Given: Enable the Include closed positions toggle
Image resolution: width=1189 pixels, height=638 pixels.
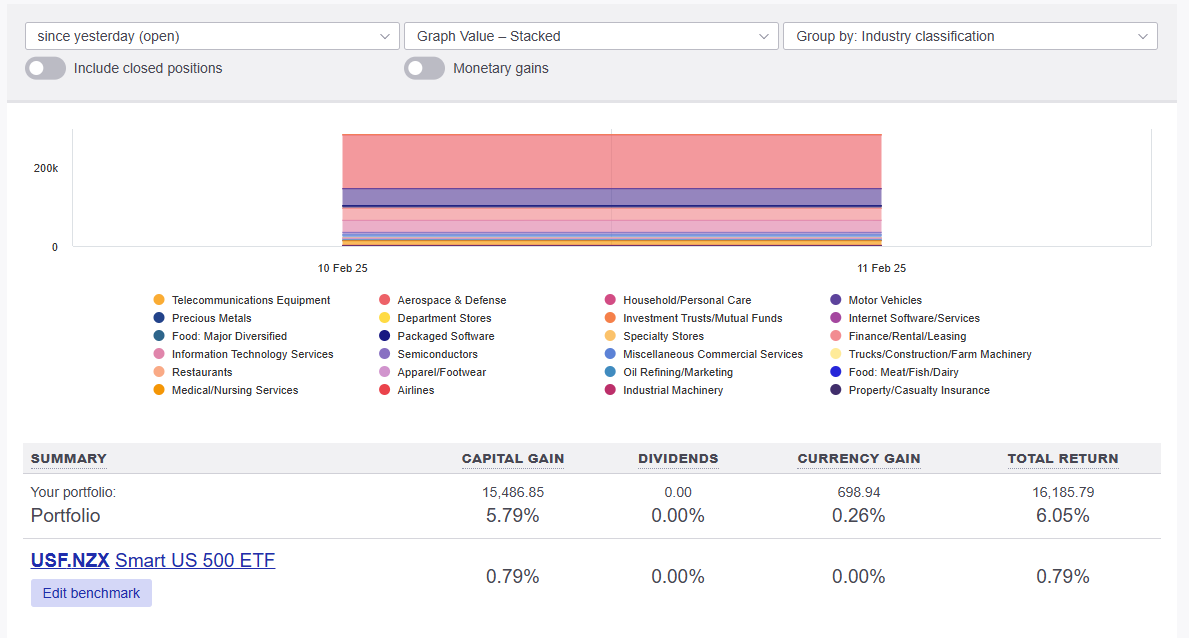Looking at the screenshot, I should click(x=45, y=68).
